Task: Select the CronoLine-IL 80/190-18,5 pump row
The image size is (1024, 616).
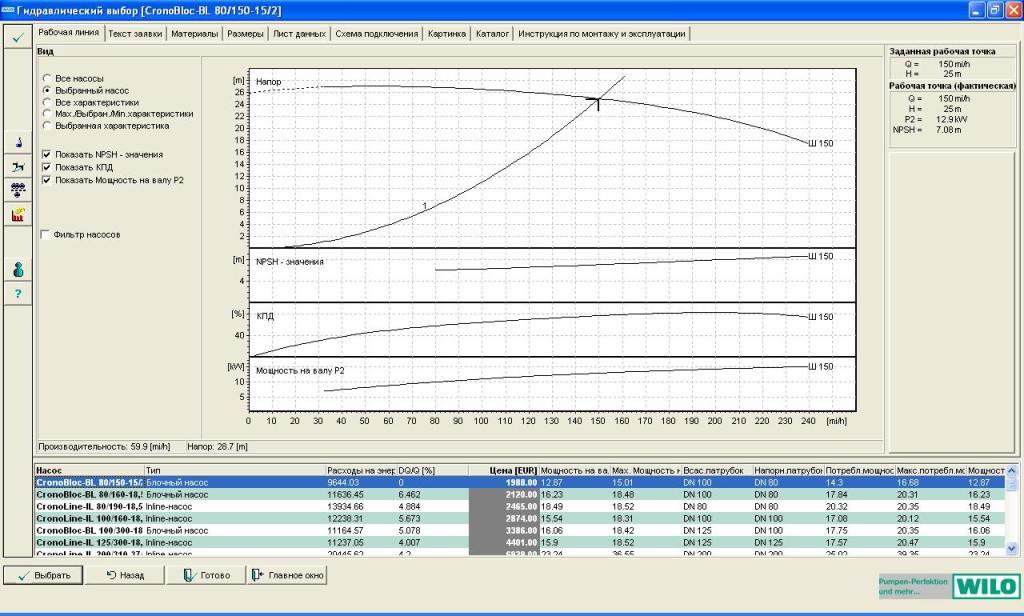Action: pos(520,506)
